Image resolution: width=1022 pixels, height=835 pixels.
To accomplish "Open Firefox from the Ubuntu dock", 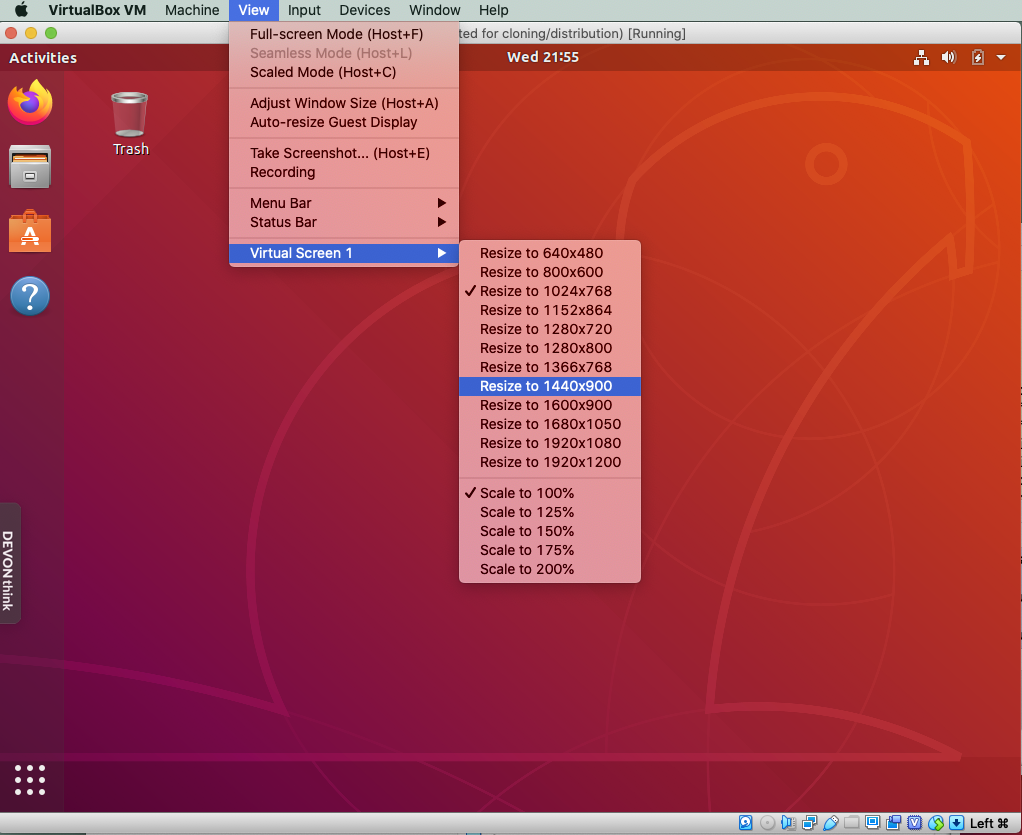I will 30,102.
